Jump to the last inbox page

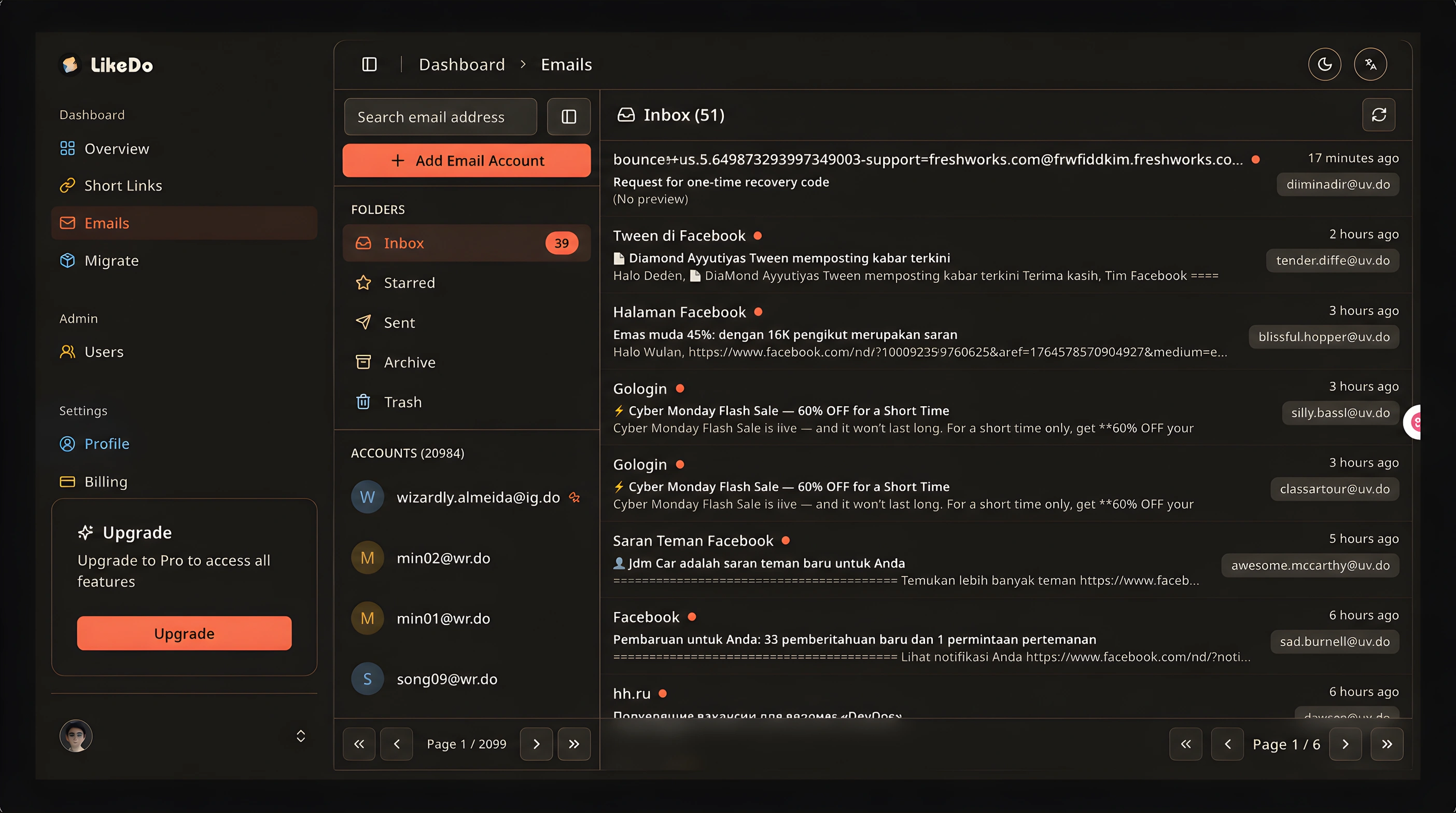pyautogui.click(x=1387, y=744)
